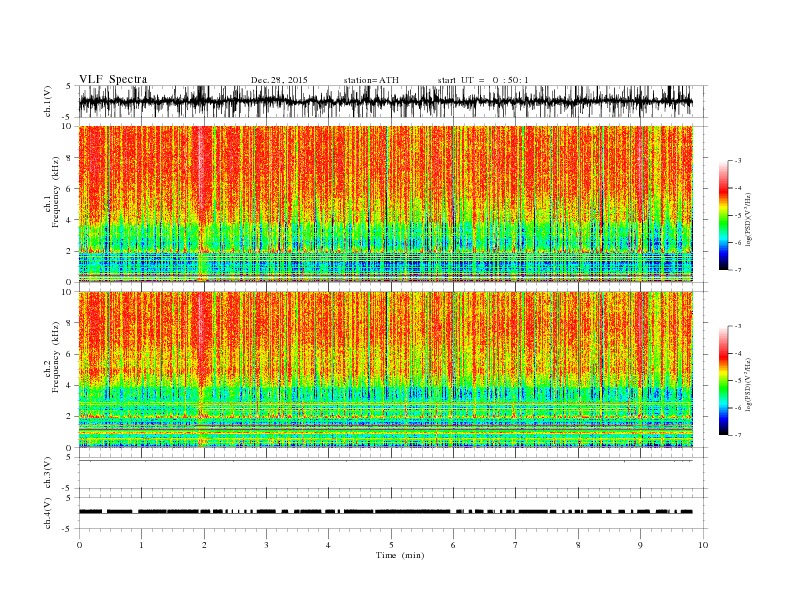Click the 8 kHz tick label of ch.2 spectrogram
This screenshot has height=612, width=792.
[x=70, y=323]
